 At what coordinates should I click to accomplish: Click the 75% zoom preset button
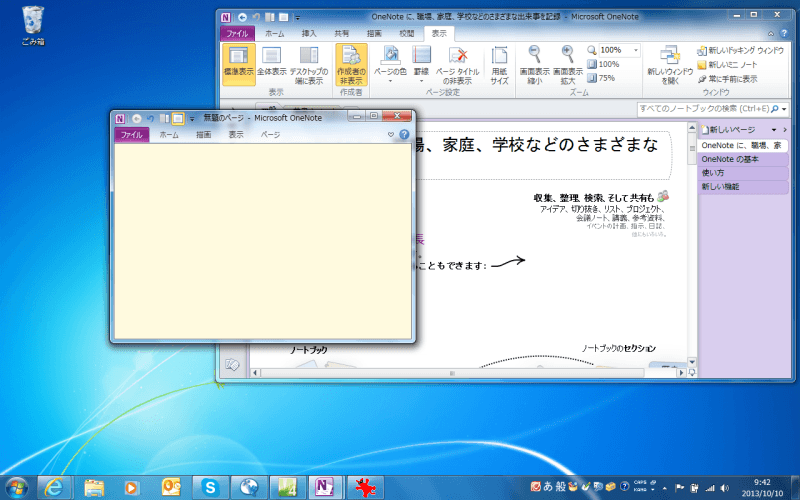[601, 78]
